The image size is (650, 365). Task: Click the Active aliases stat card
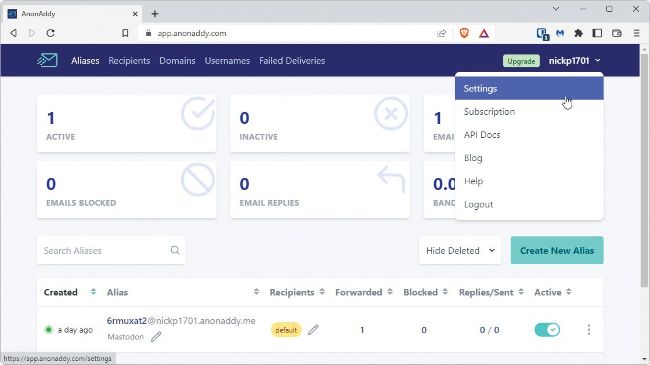coord(126,124)
